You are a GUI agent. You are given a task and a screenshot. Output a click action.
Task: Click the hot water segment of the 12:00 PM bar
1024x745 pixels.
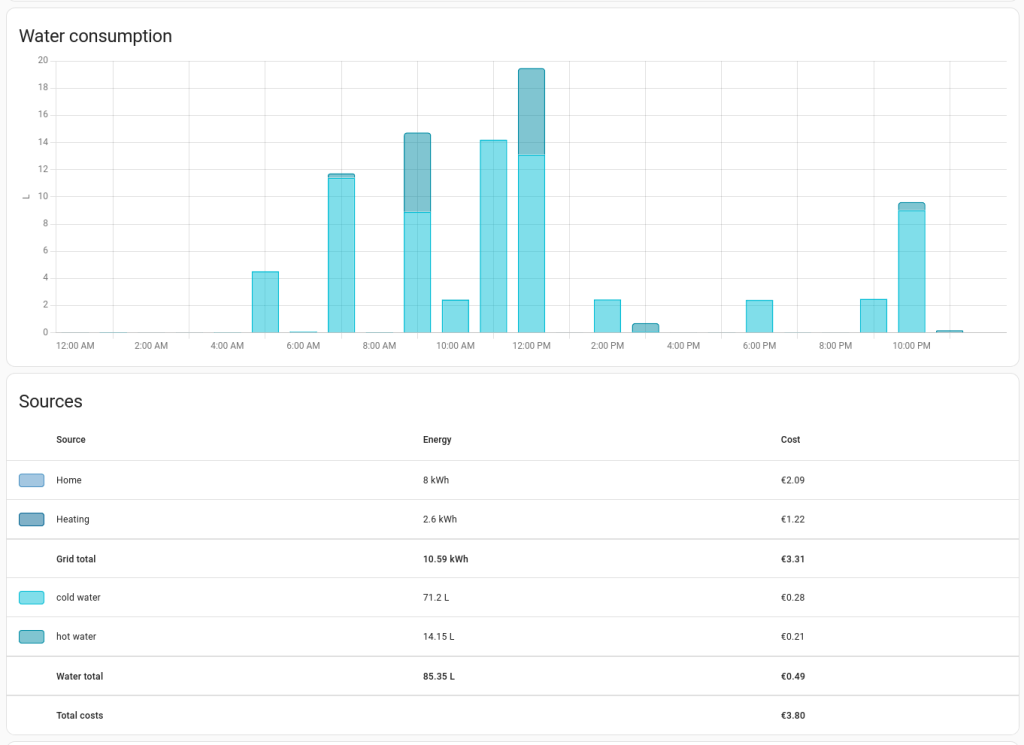531,112
